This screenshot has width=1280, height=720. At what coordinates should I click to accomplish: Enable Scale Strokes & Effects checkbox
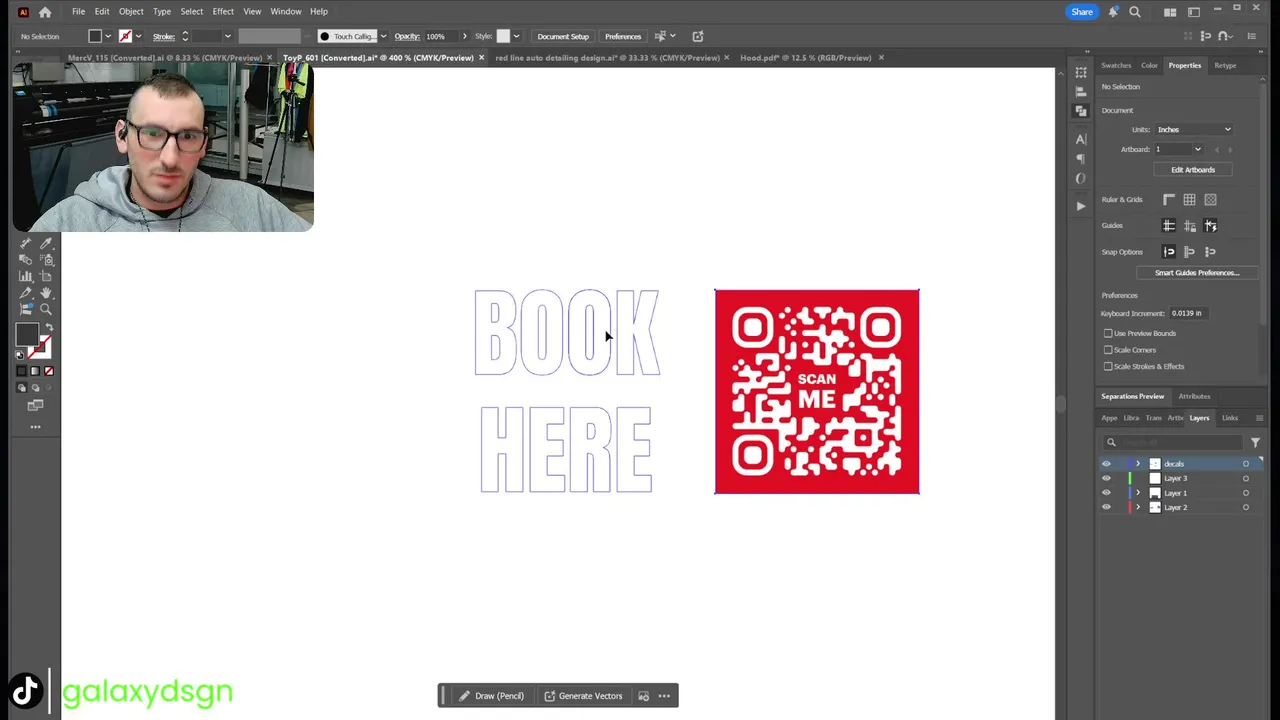[x=1108, y=366]
